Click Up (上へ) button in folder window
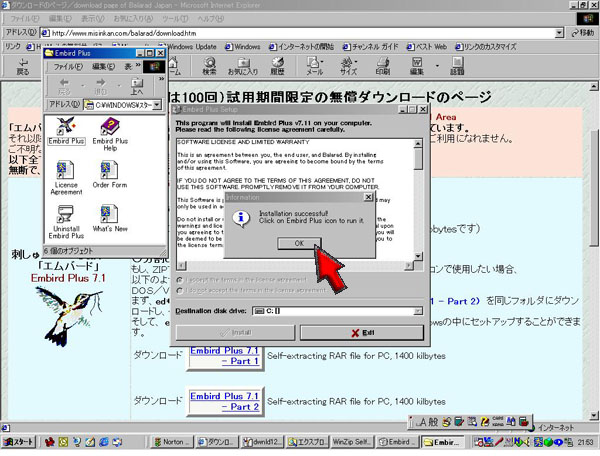This screenshot has height=456, width=600. click(137, 86)
